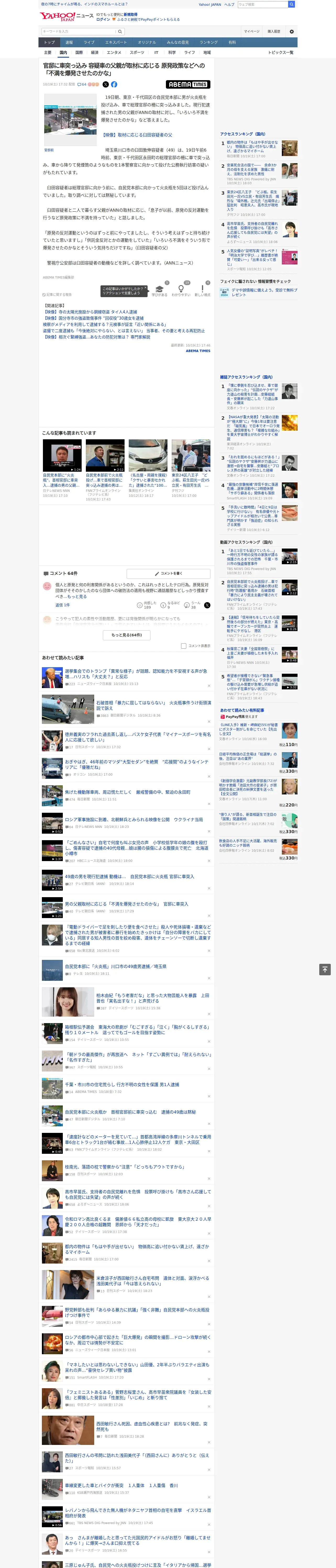Open the みんなの意見 tab
The height and width of the screenshot is (1568, 336).
[x=177, y=43]
